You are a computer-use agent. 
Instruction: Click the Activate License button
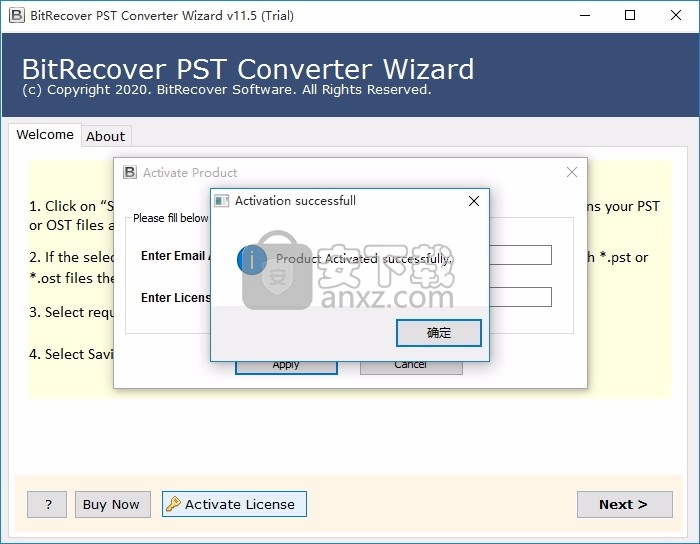coord(234,504)
